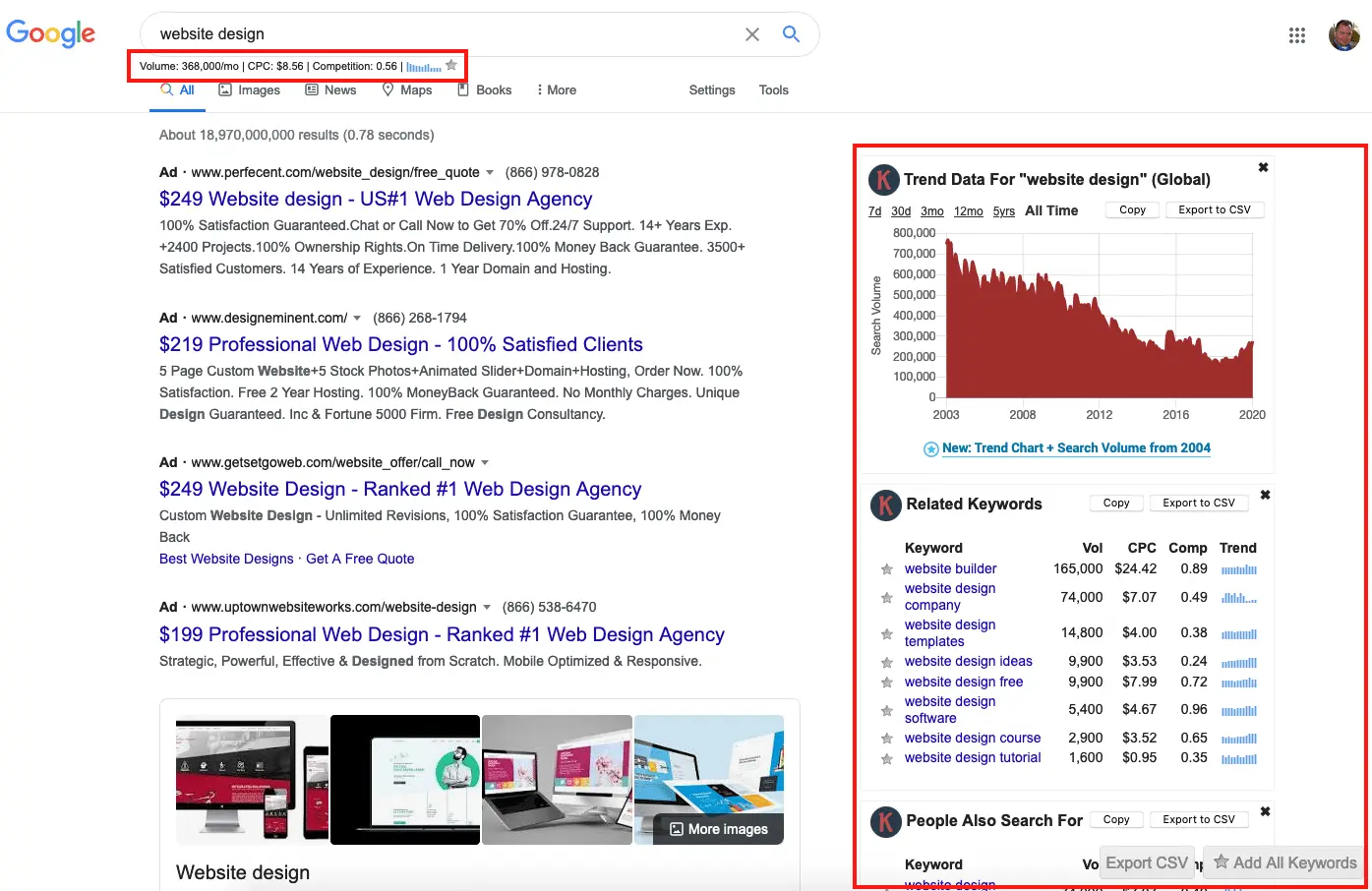
Task: Click the blue magnifier search icon
Action: (x=791, y=33)
